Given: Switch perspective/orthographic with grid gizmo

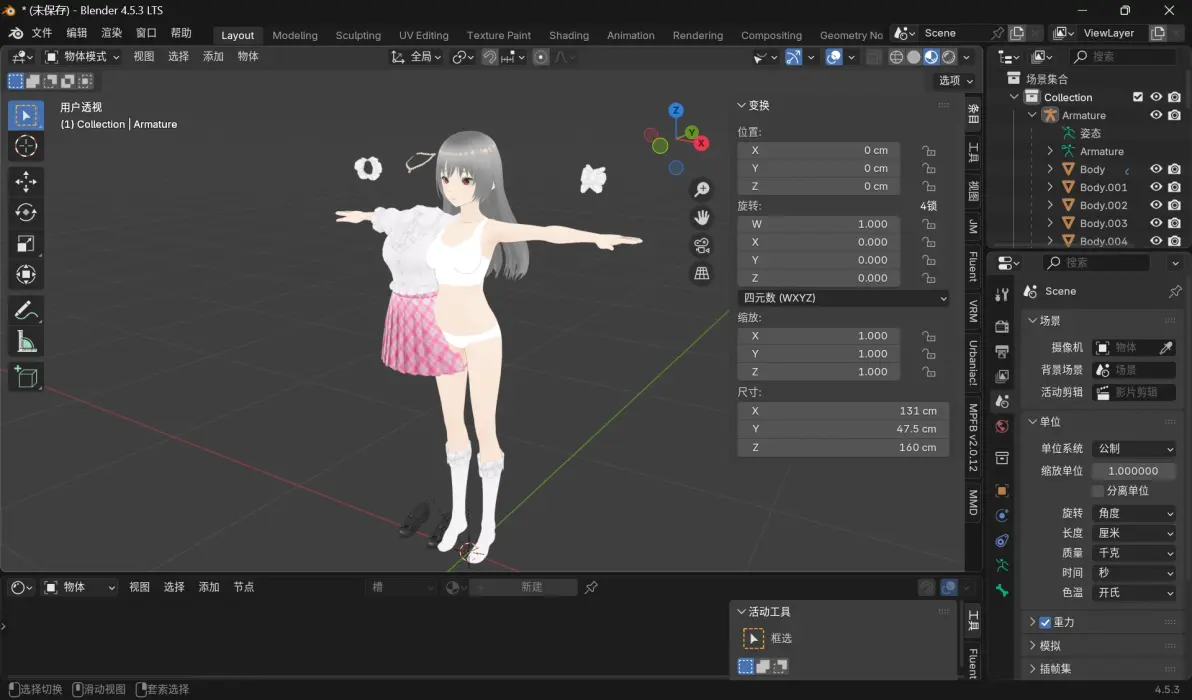Looking at the screenshot, I should click(x=702, y=274).
